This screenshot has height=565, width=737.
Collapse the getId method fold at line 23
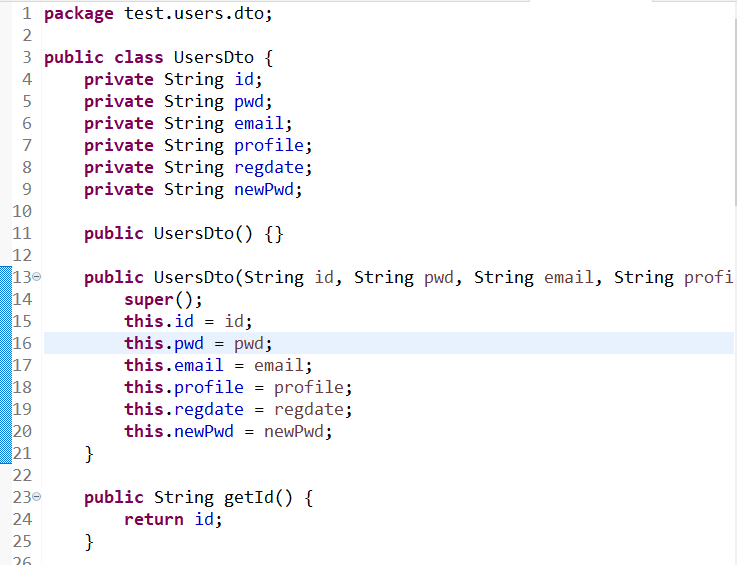click(36, 496)
